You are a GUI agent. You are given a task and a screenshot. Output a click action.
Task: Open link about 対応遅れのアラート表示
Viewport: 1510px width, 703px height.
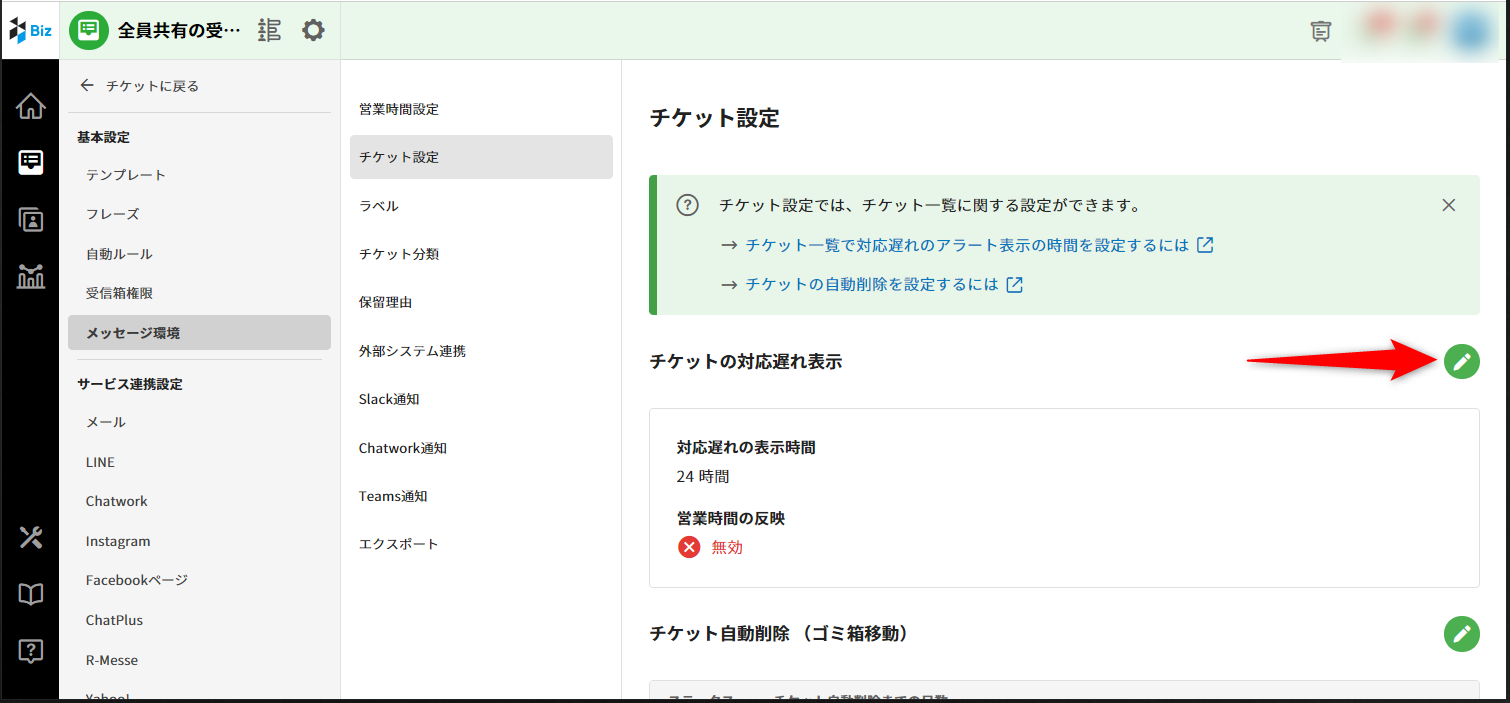pos(967,245)
